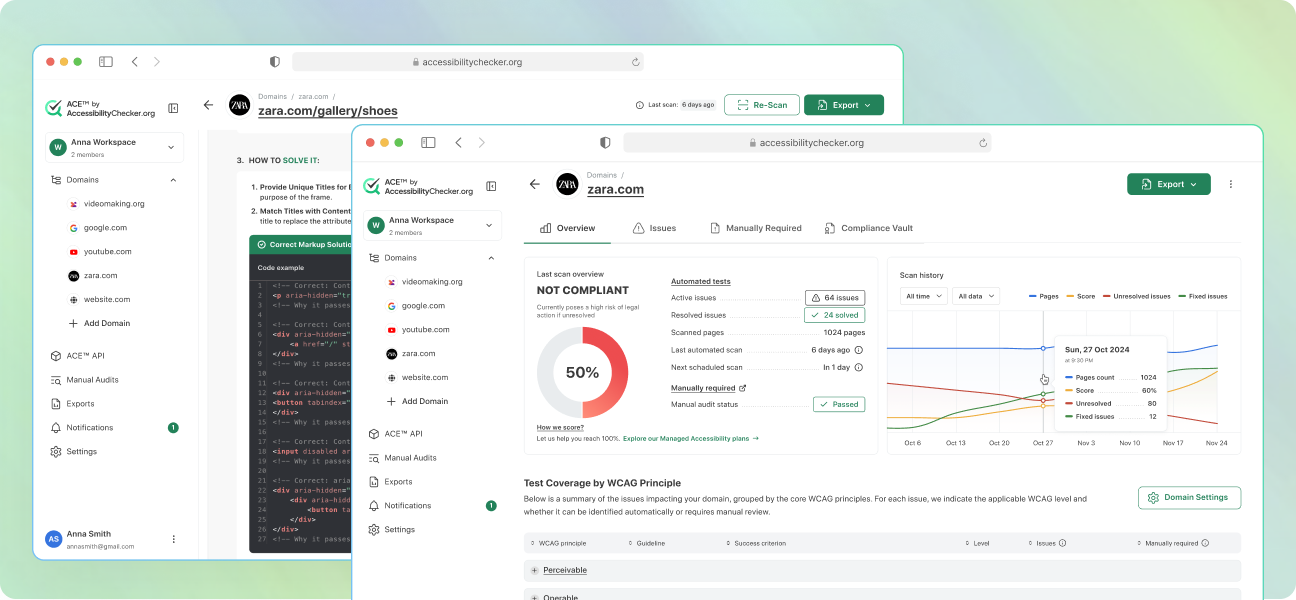This screenshot has width=1296, height=600.
Task: Click the 64 issues badge
Action: pos(835,297)
